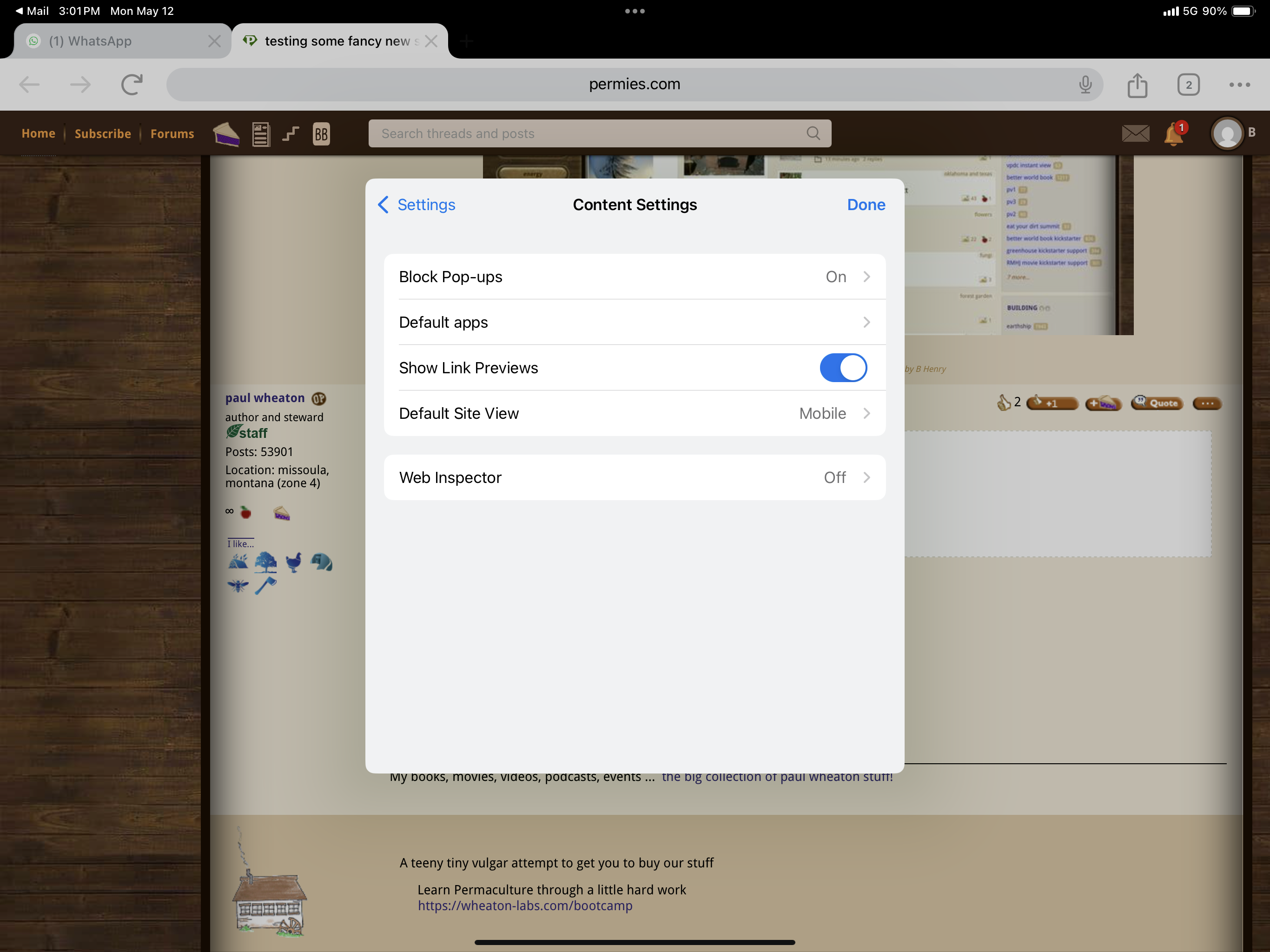Open the tab switcher showing 2 tabs
Screen dimensions: 1270x952
(x=1188, y=85)
